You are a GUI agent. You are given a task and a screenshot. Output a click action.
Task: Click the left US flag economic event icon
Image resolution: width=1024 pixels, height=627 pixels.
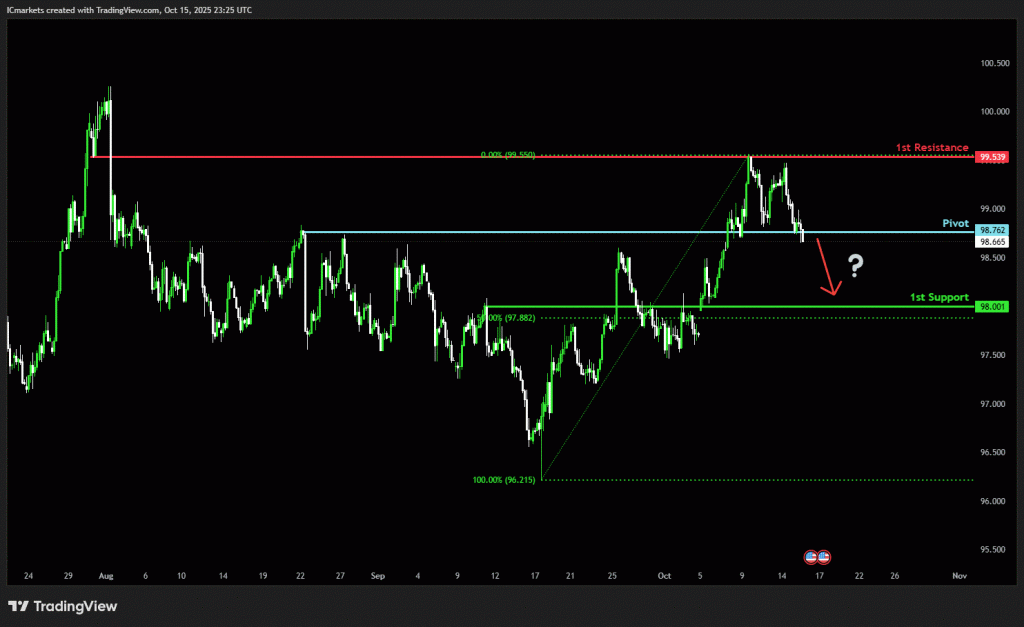coord(812,556)
